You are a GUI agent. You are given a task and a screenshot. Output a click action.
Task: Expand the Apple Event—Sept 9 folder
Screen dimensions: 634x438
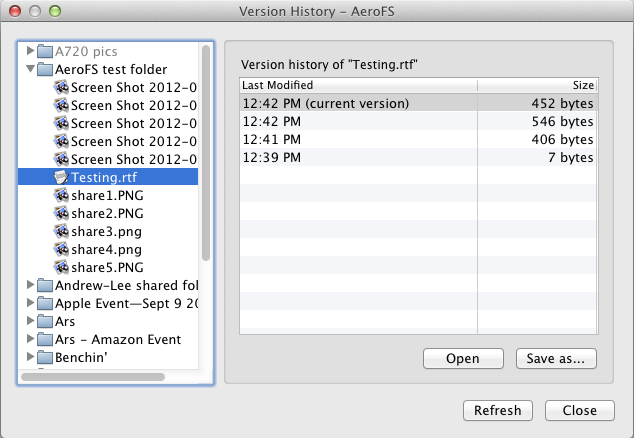tap(30, 303)
